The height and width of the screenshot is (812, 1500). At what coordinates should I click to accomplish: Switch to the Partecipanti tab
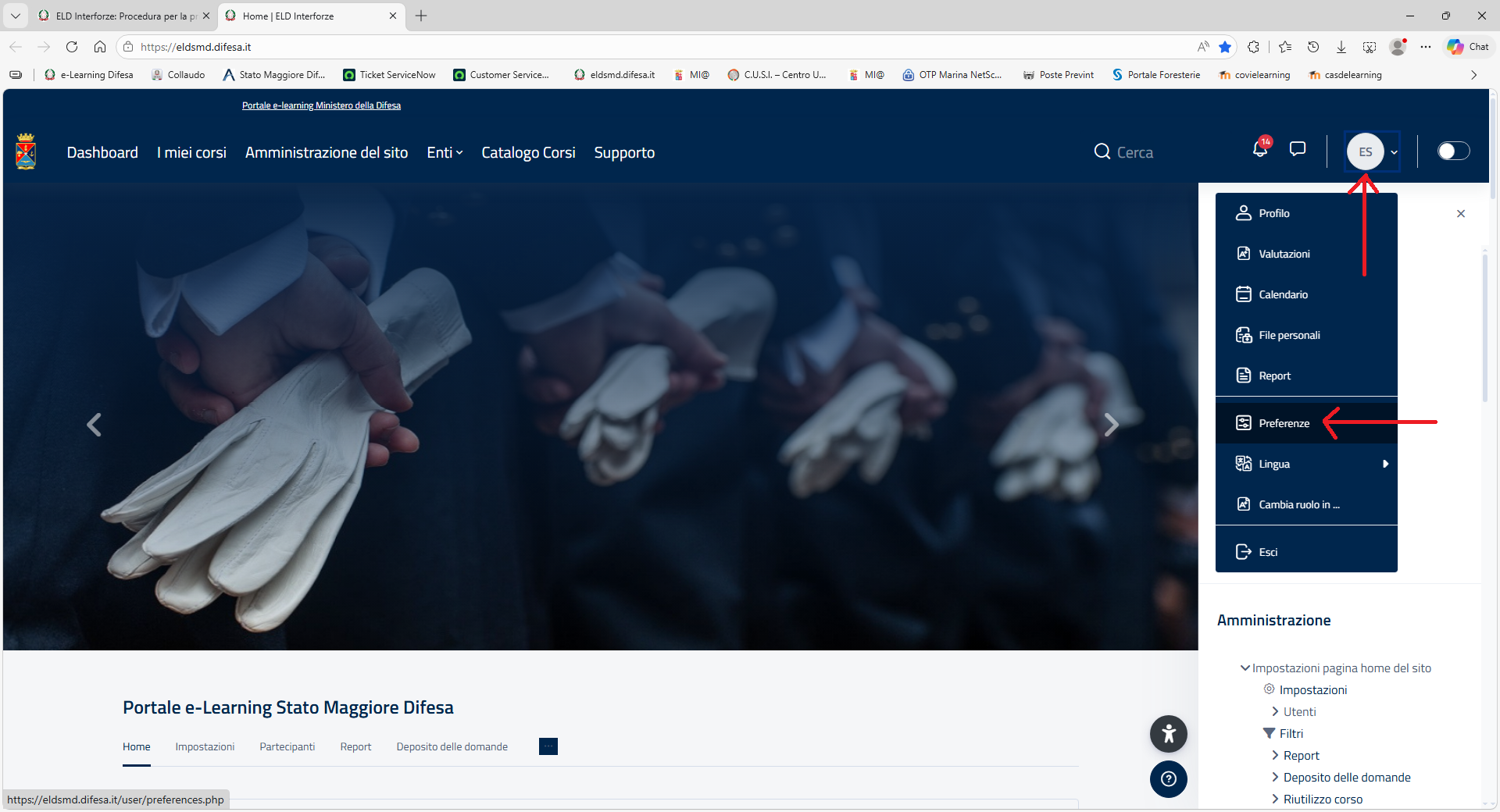tap(287, 747)
